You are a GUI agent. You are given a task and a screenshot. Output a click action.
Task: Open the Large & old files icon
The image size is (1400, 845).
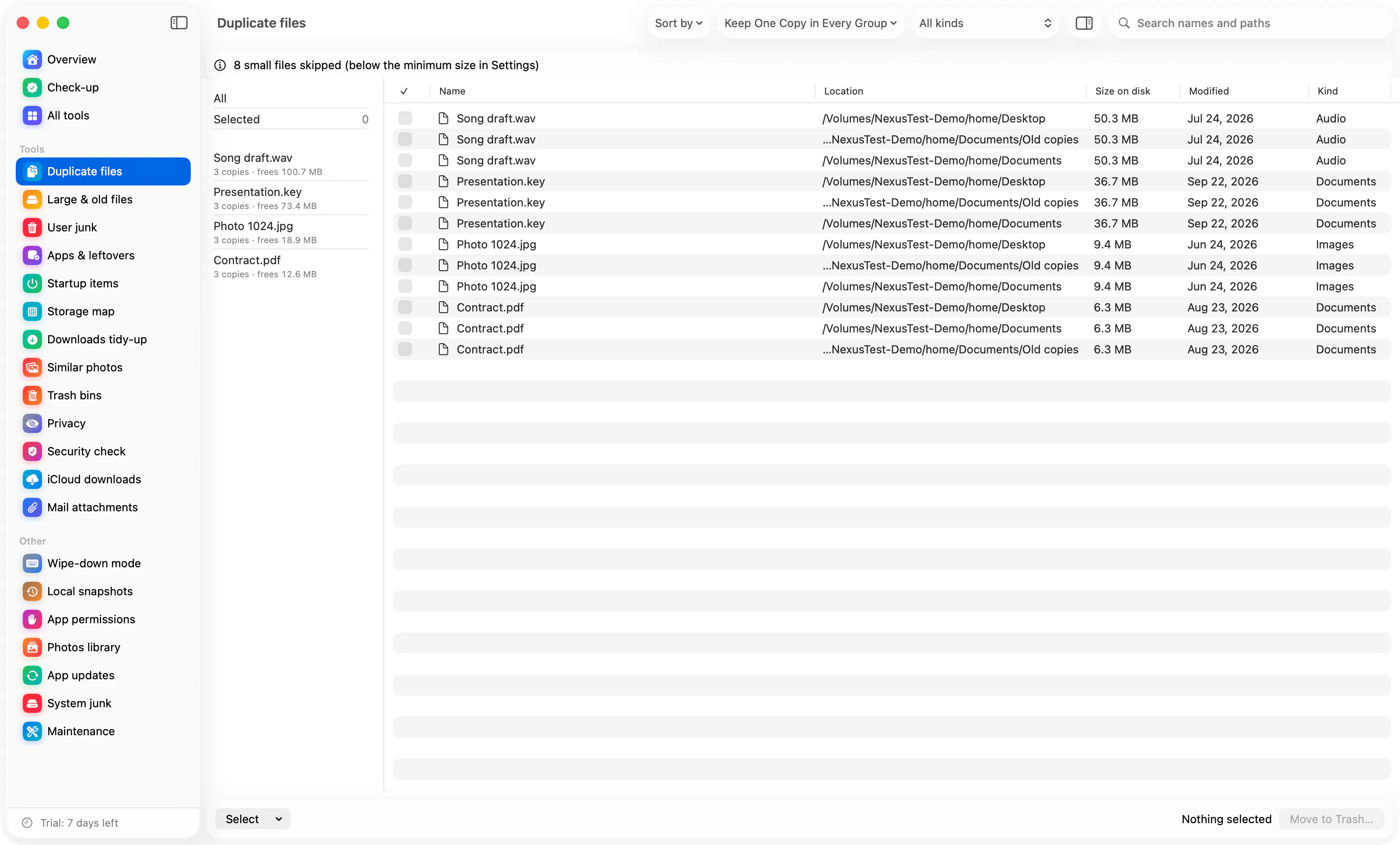(x=32, y=199)
